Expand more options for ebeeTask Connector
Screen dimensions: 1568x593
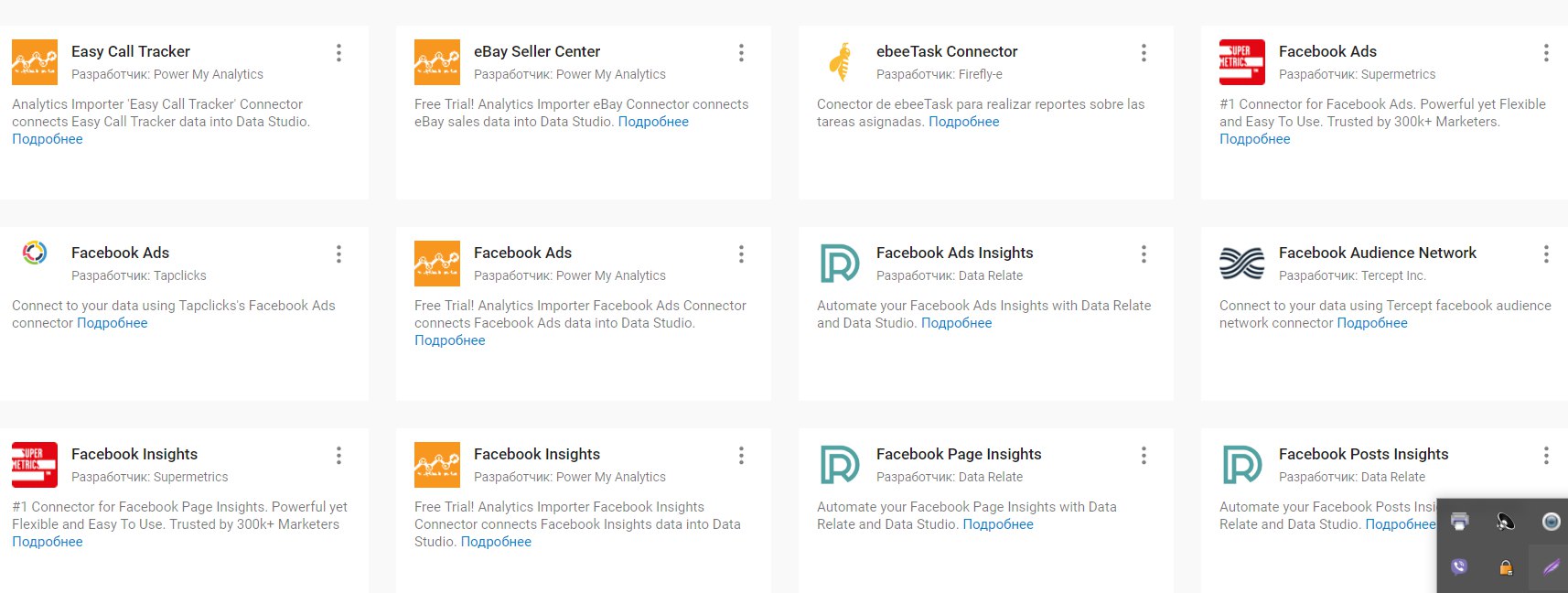pos(1144,53)
